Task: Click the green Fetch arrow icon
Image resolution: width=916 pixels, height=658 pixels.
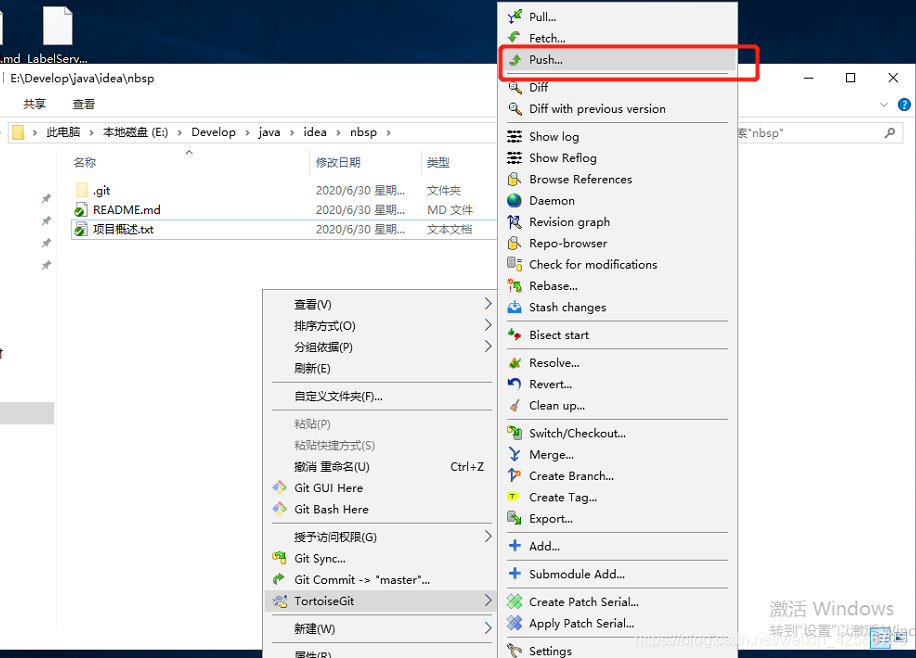Action: [x=515, y=38]
